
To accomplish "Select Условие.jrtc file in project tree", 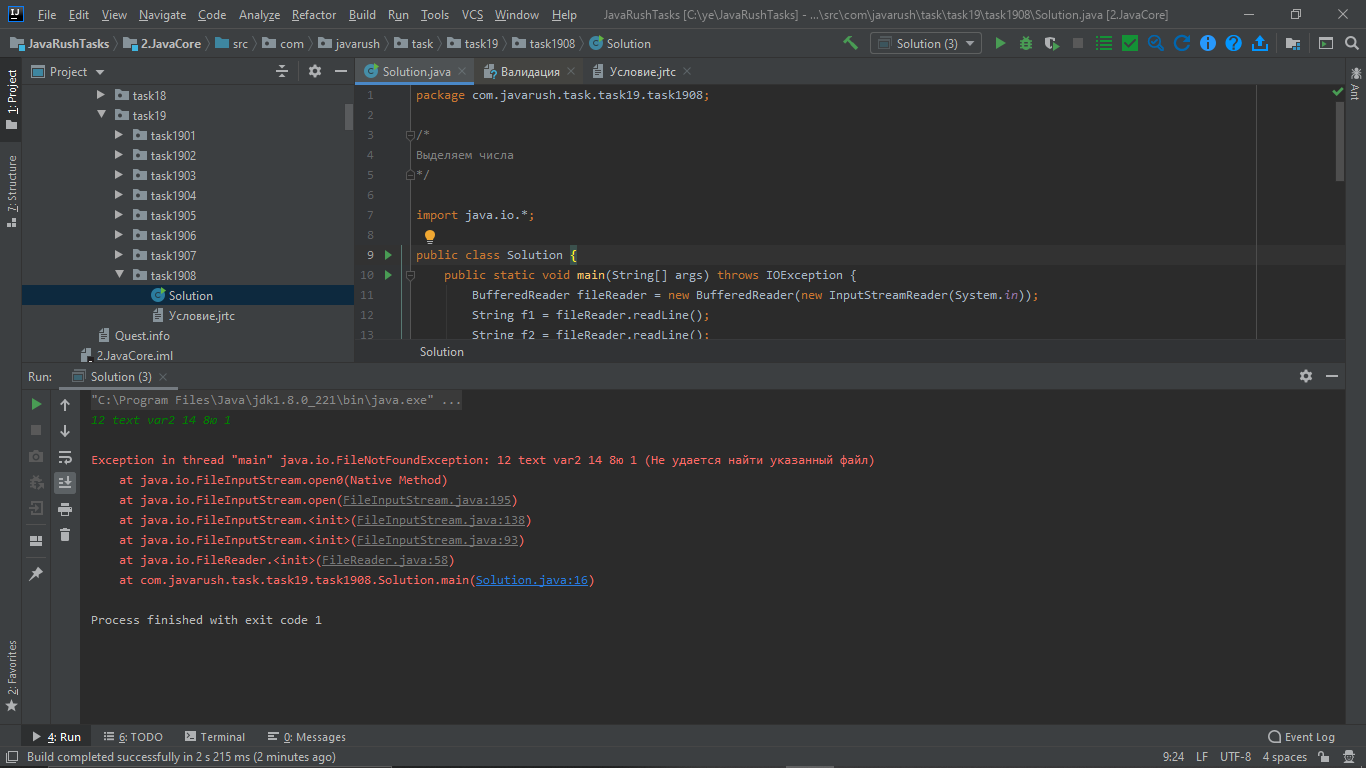I will pos(202,315).
